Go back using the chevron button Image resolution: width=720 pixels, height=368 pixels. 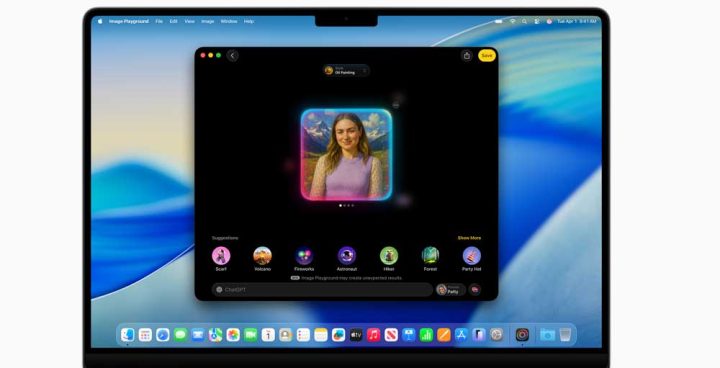tap(232, 56)
